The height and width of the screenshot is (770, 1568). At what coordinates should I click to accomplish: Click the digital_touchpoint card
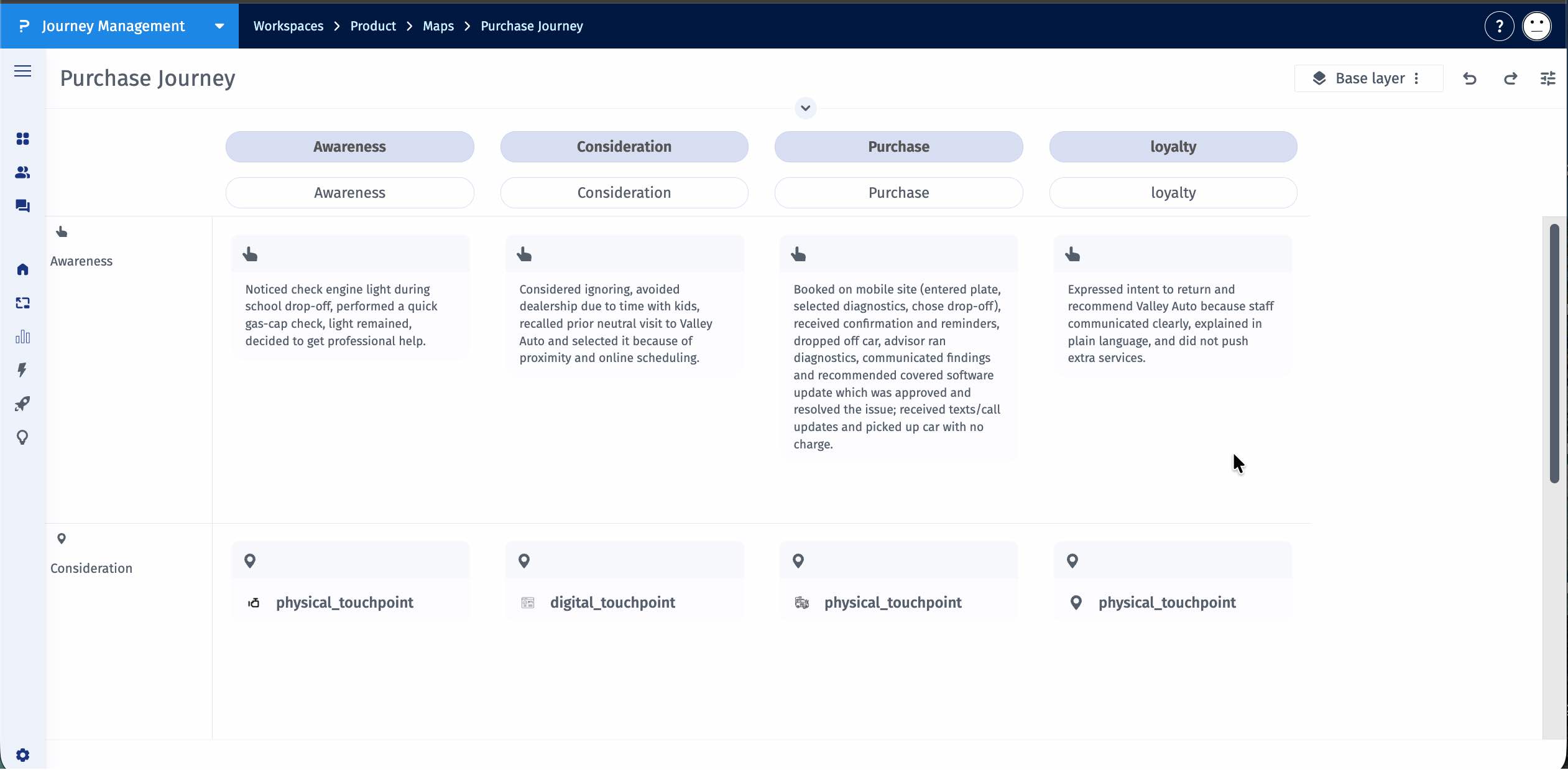tap(612, 602)
